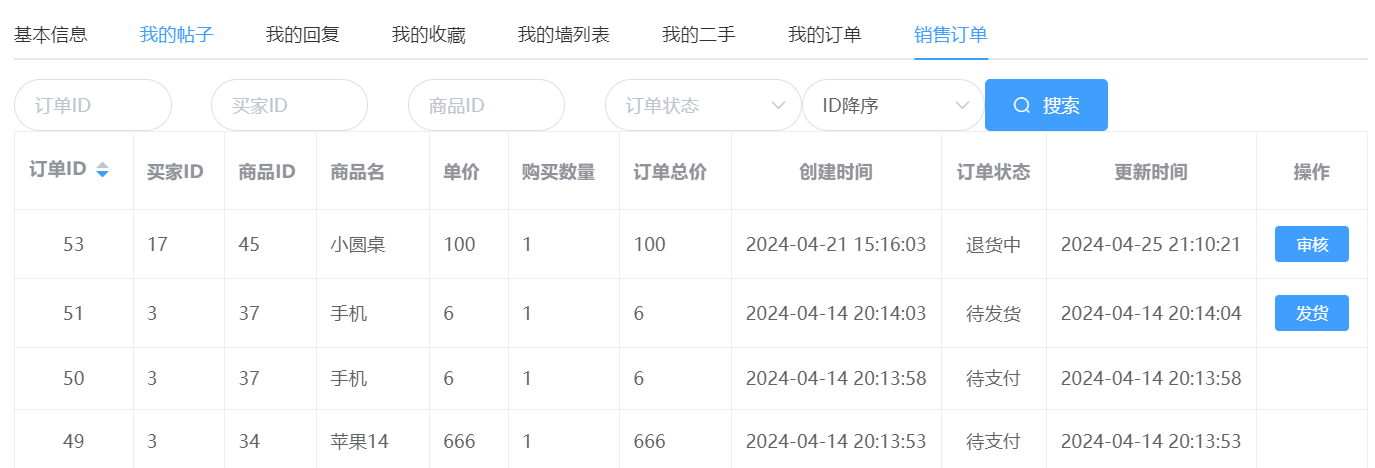Click the search magnifier icon
The width and height of the screenshot is (1375, 468).
(1021, 105)
